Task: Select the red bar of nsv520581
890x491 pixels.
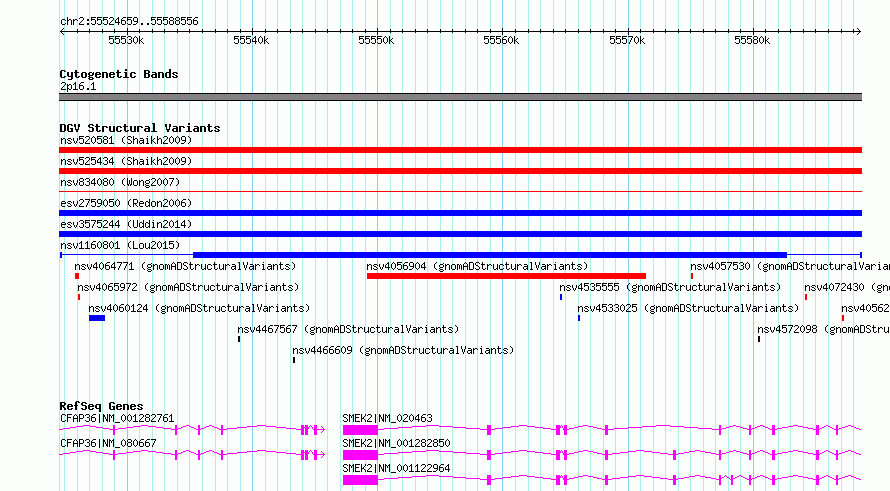Action: coord(460,150)
